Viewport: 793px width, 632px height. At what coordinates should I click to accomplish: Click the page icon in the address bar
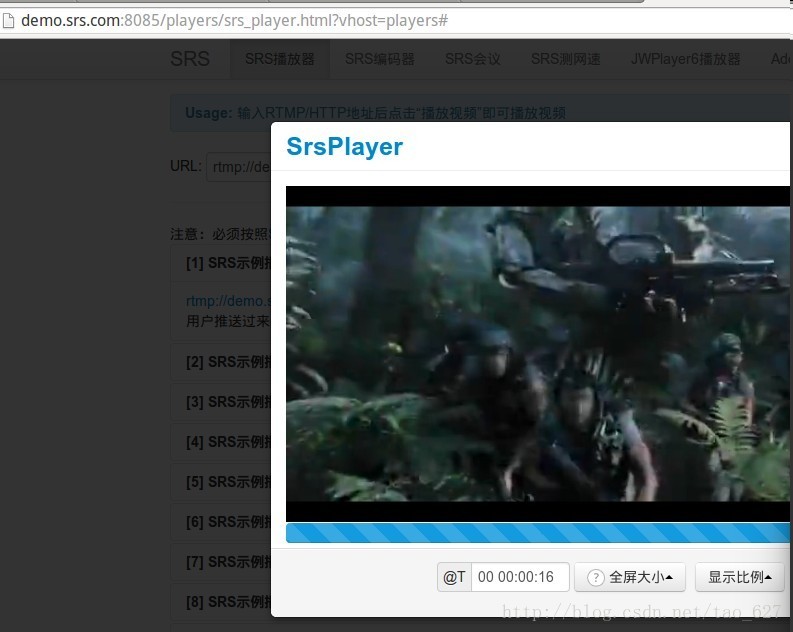[x=8, y=21]
